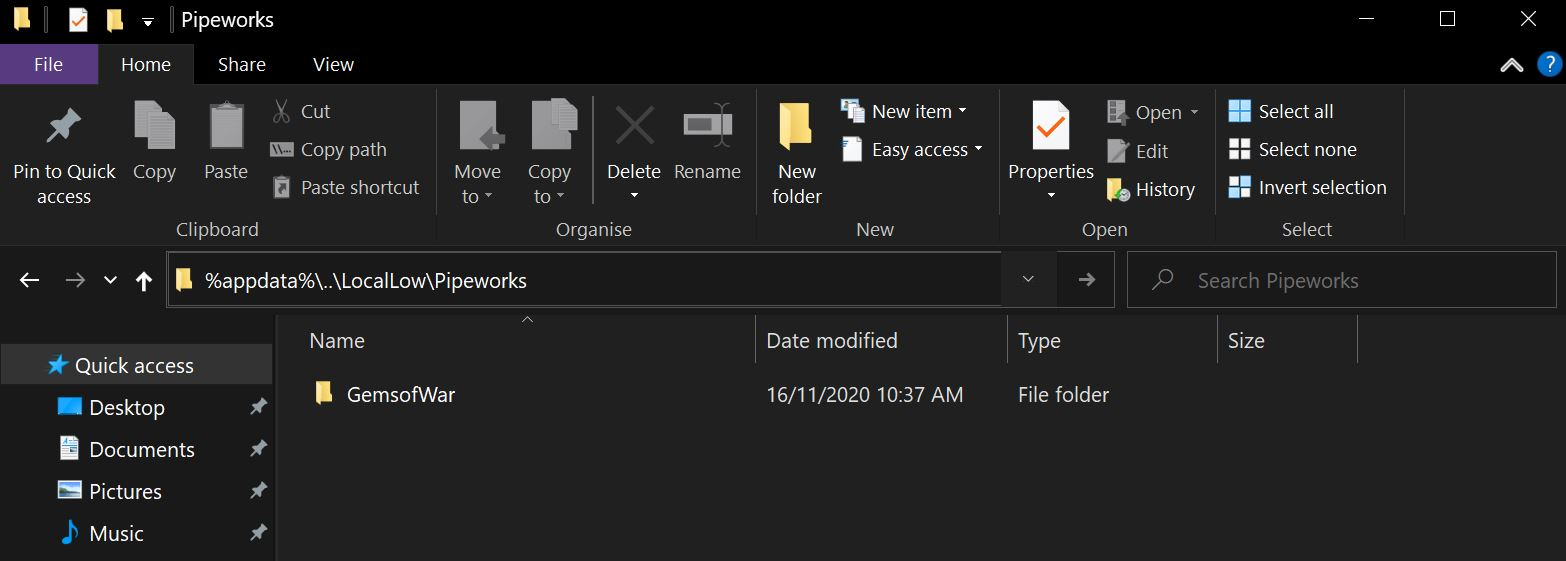Click the pin icon beside Documents
Image resolution: width=1566 pixels, height=561 pixels.
coord(258,449)
